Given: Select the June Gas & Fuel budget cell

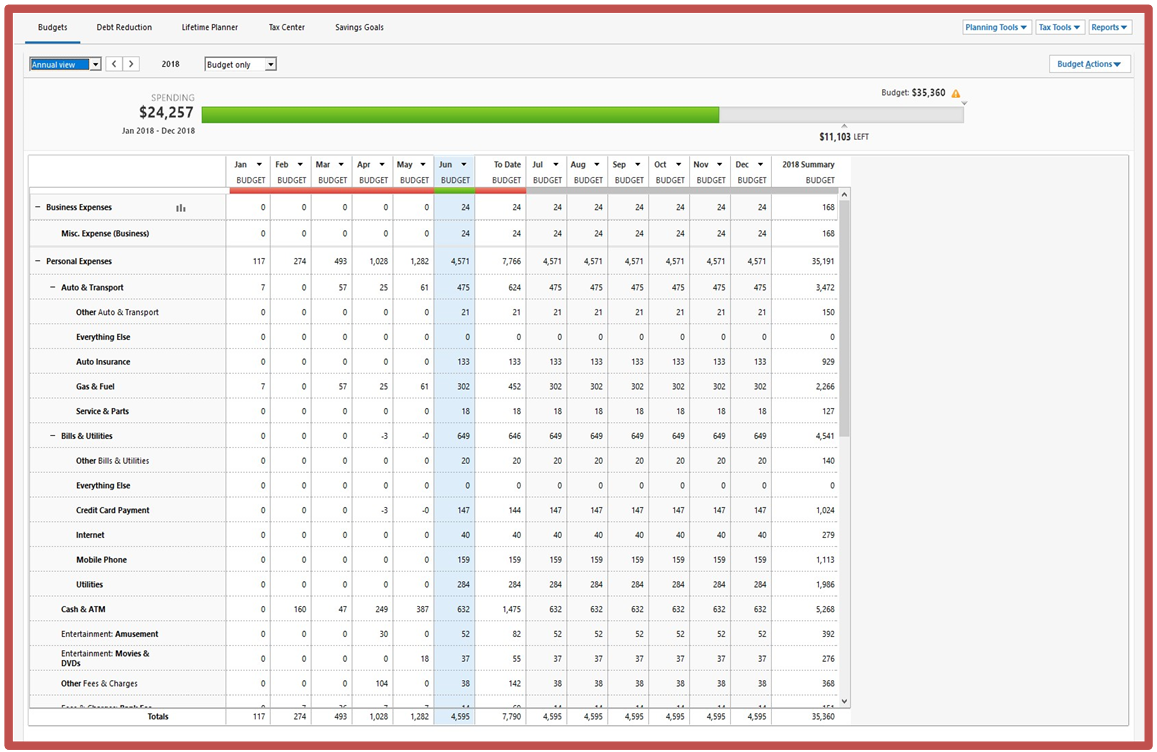Looking at the screenshot, I should point(454,386).
